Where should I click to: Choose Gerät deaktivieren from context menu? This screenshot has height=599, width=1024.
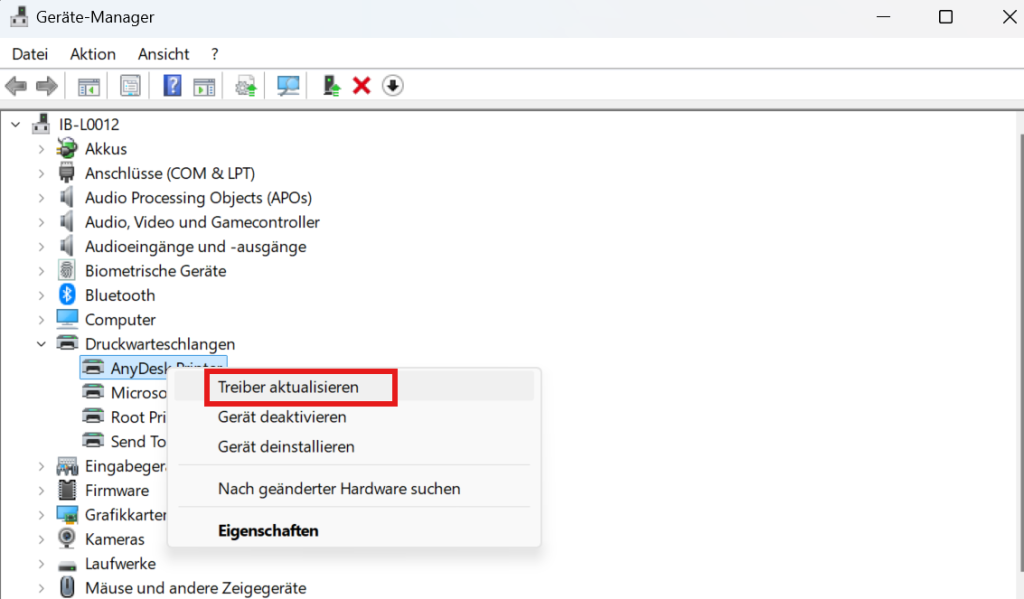click(x=354, y=417)
